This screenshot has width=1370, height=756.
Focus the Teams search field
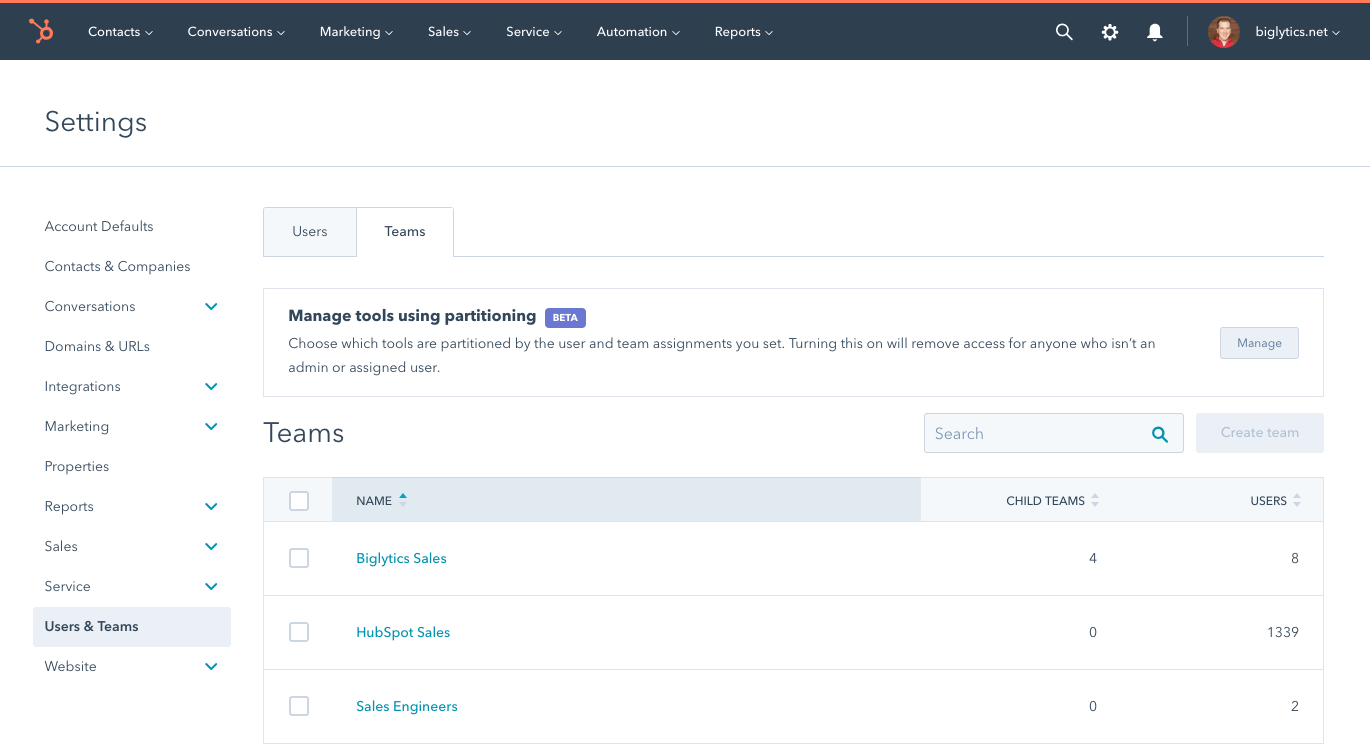pyautogui.click(x=1054, y=434)
